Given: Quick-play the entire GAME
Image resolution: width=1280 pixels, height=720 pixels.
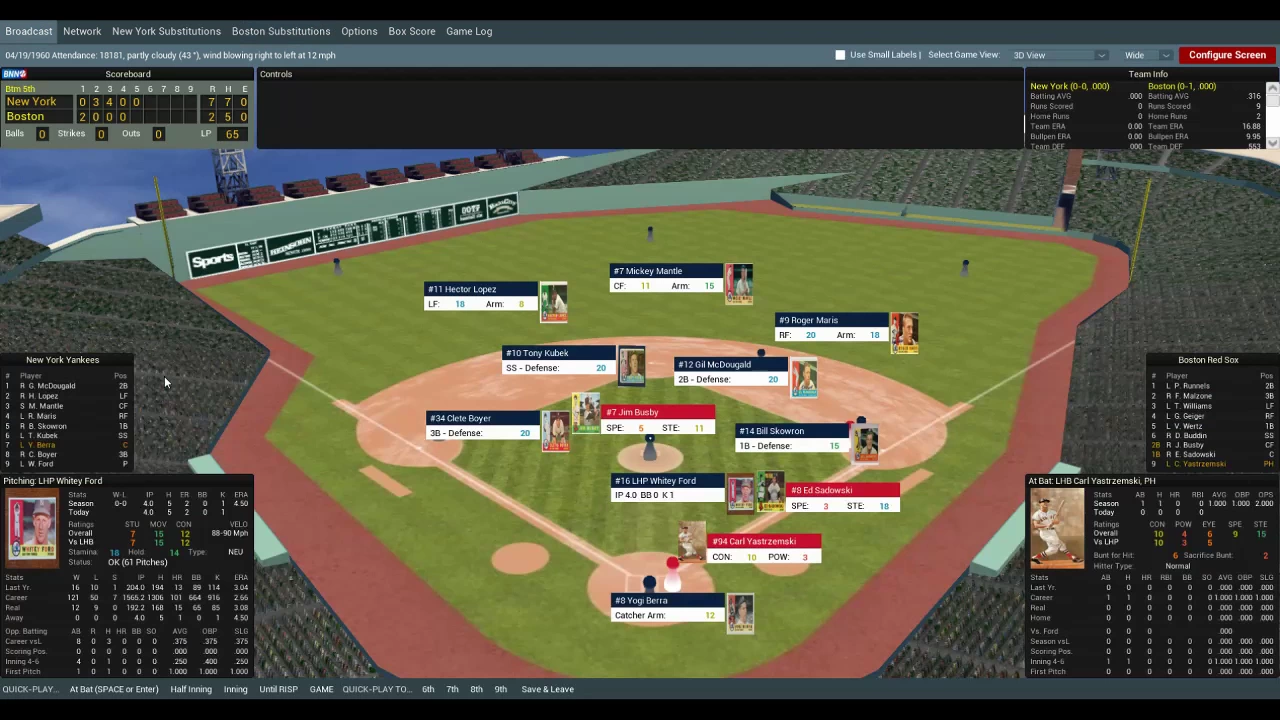Looking at the screenshot, I should click(x=321, y=689).
